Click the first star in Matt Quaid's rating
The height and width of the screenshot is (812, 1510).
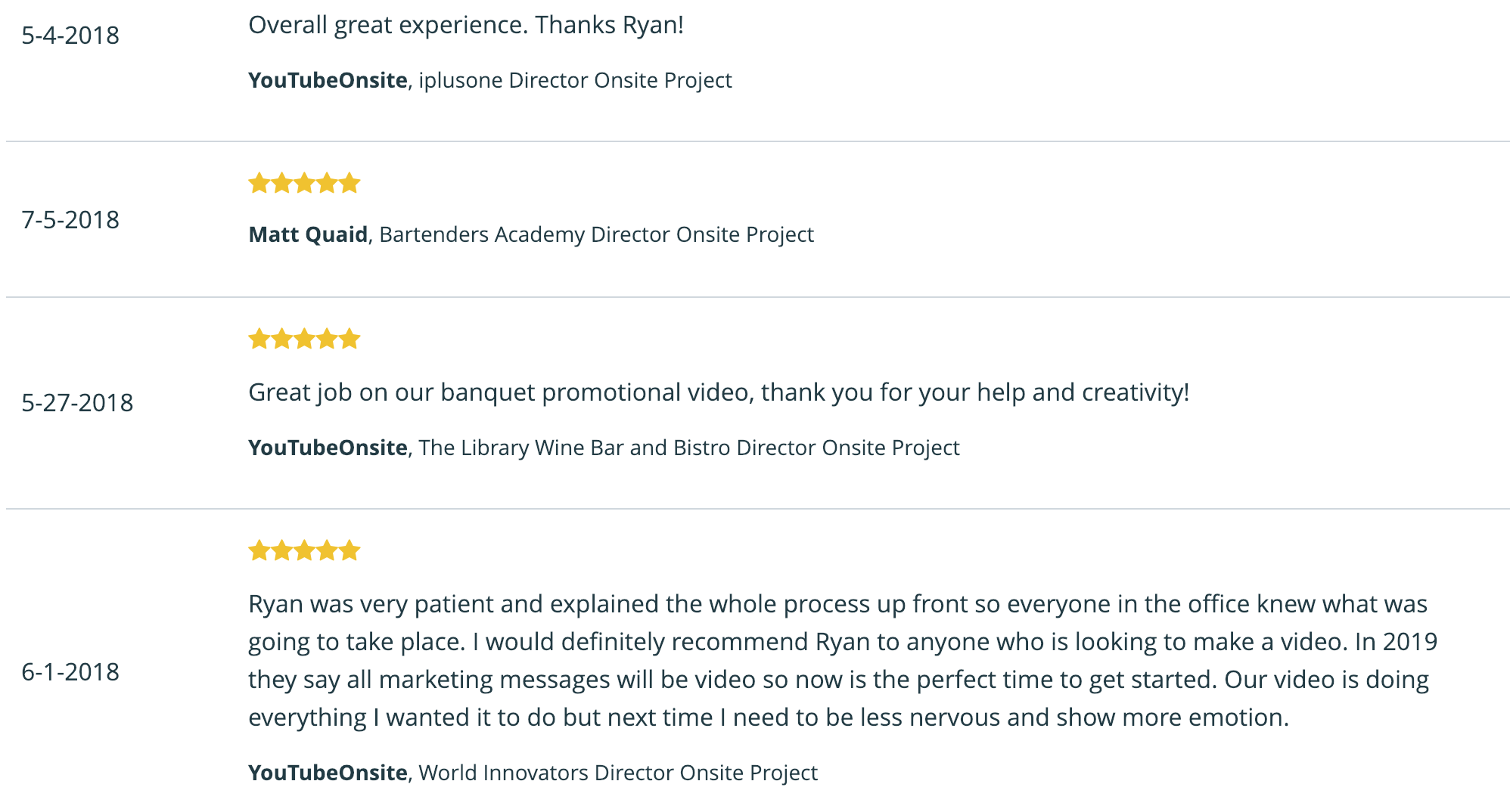point(259,183)
